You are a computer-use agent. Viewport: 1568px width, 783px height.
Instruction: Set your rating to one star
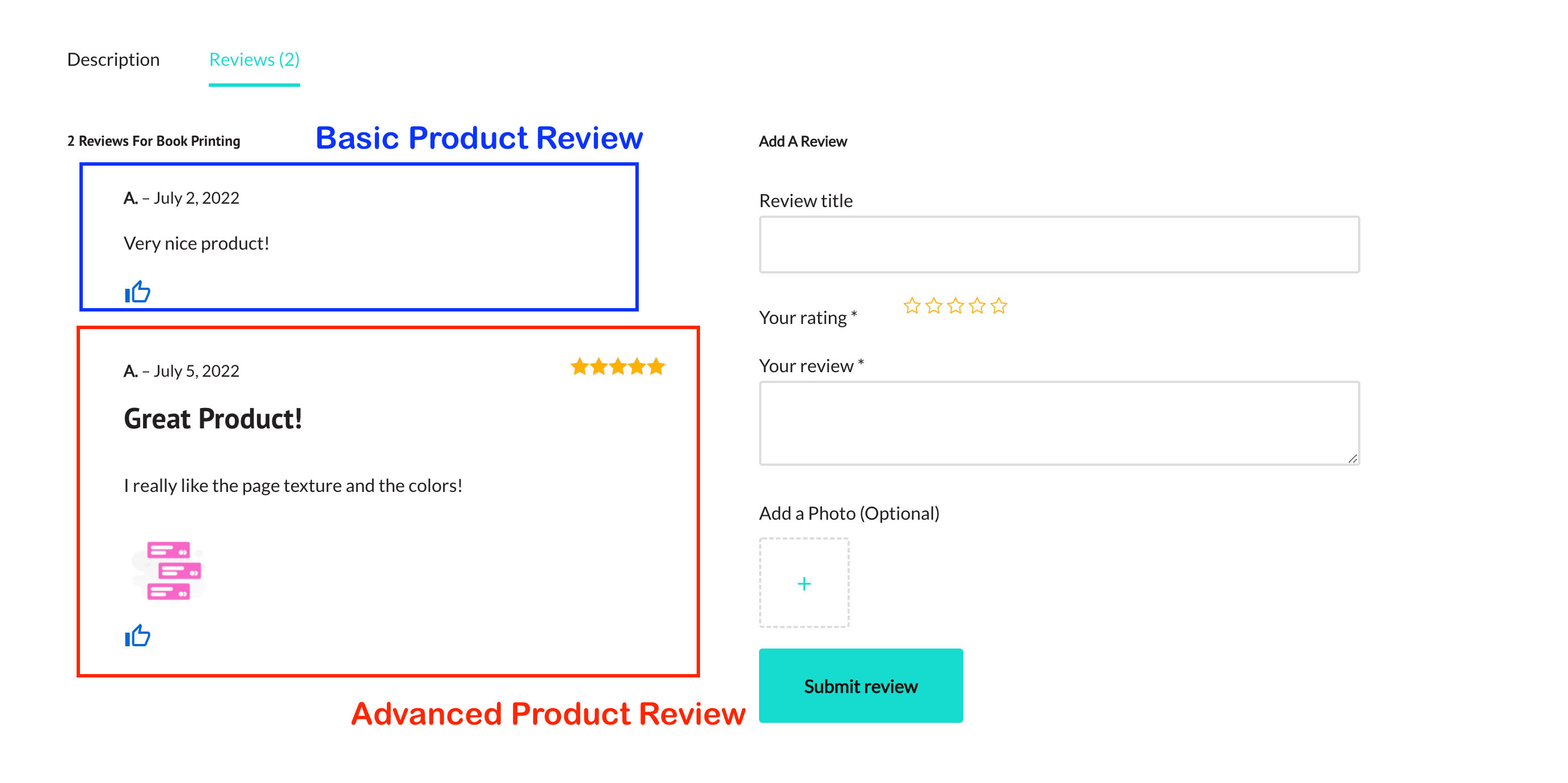click(x=911, y=306)
